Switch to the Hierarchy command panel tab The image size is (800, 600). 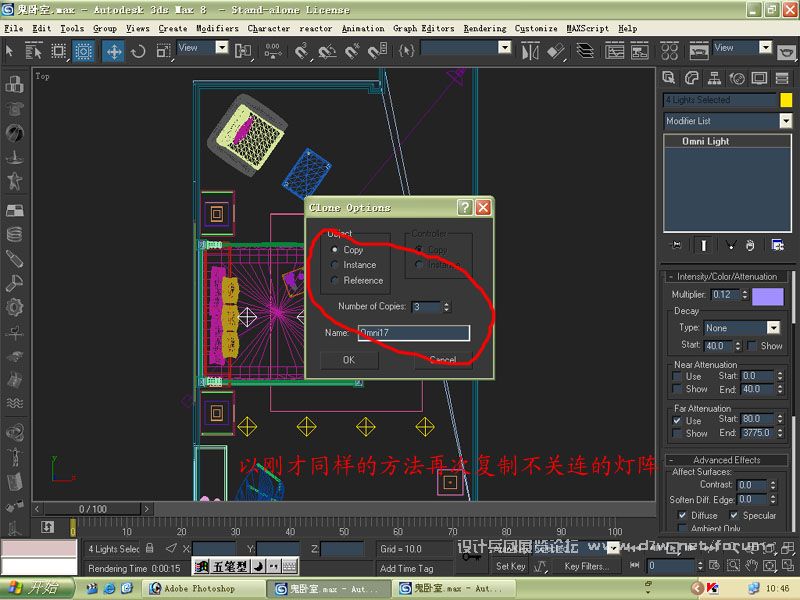click(714, 78)
